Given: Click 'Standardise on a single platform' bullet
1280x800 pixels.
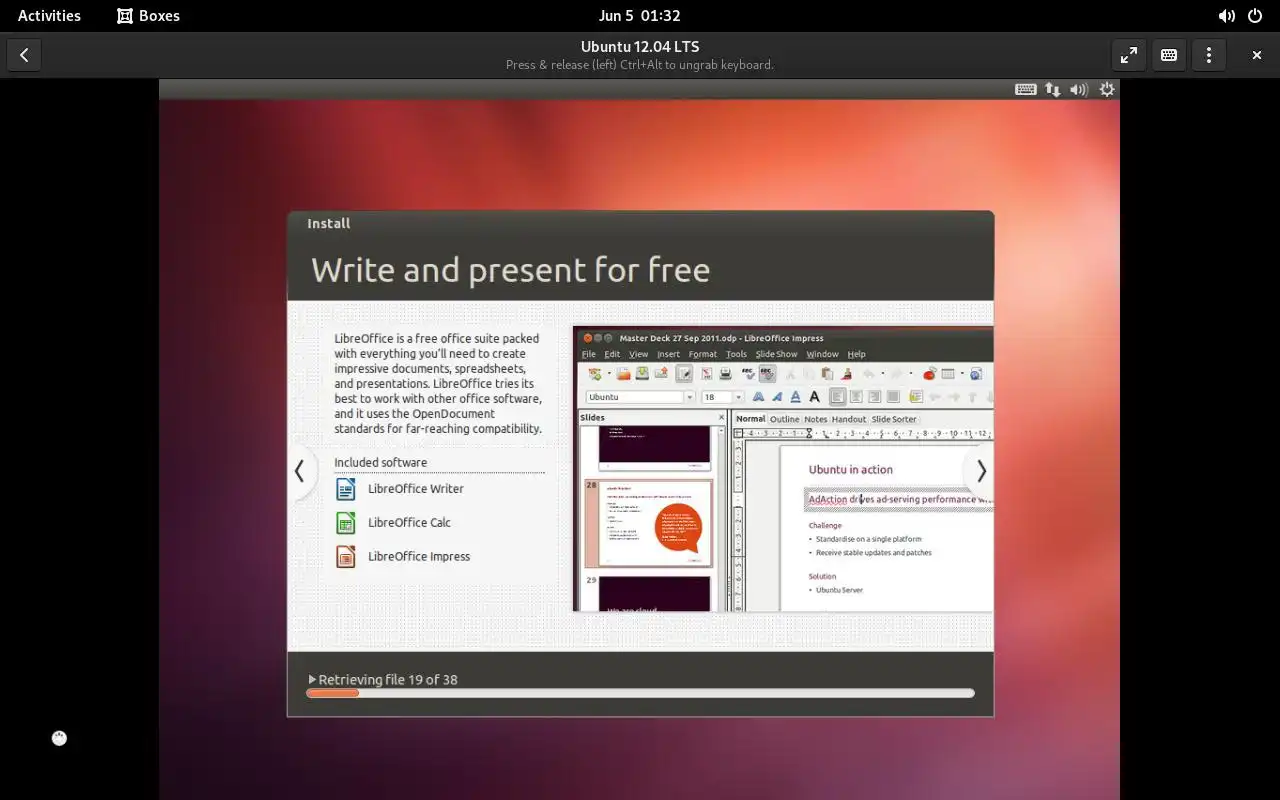Looking at the screenshot, I should tap(869, 539).
